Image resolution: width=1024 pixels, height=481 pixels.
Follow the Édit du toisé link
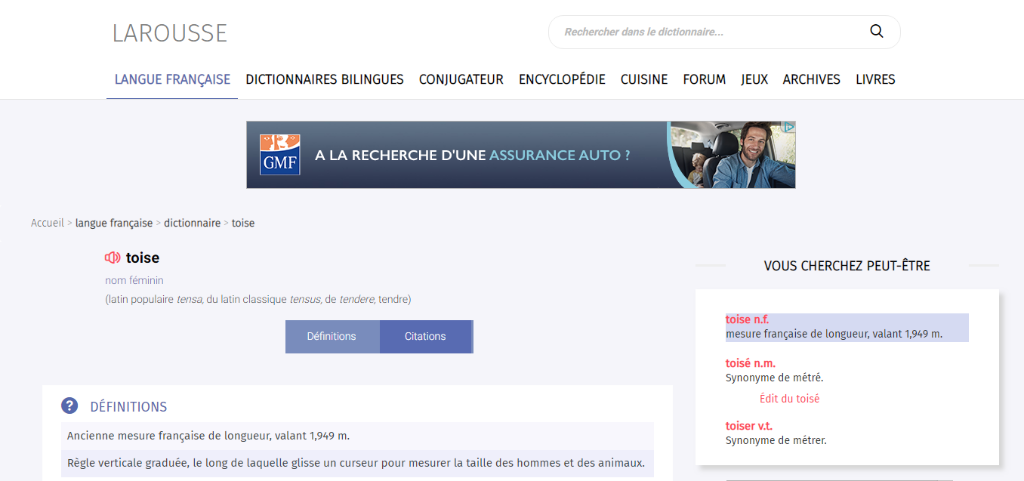tap(789, 399)
